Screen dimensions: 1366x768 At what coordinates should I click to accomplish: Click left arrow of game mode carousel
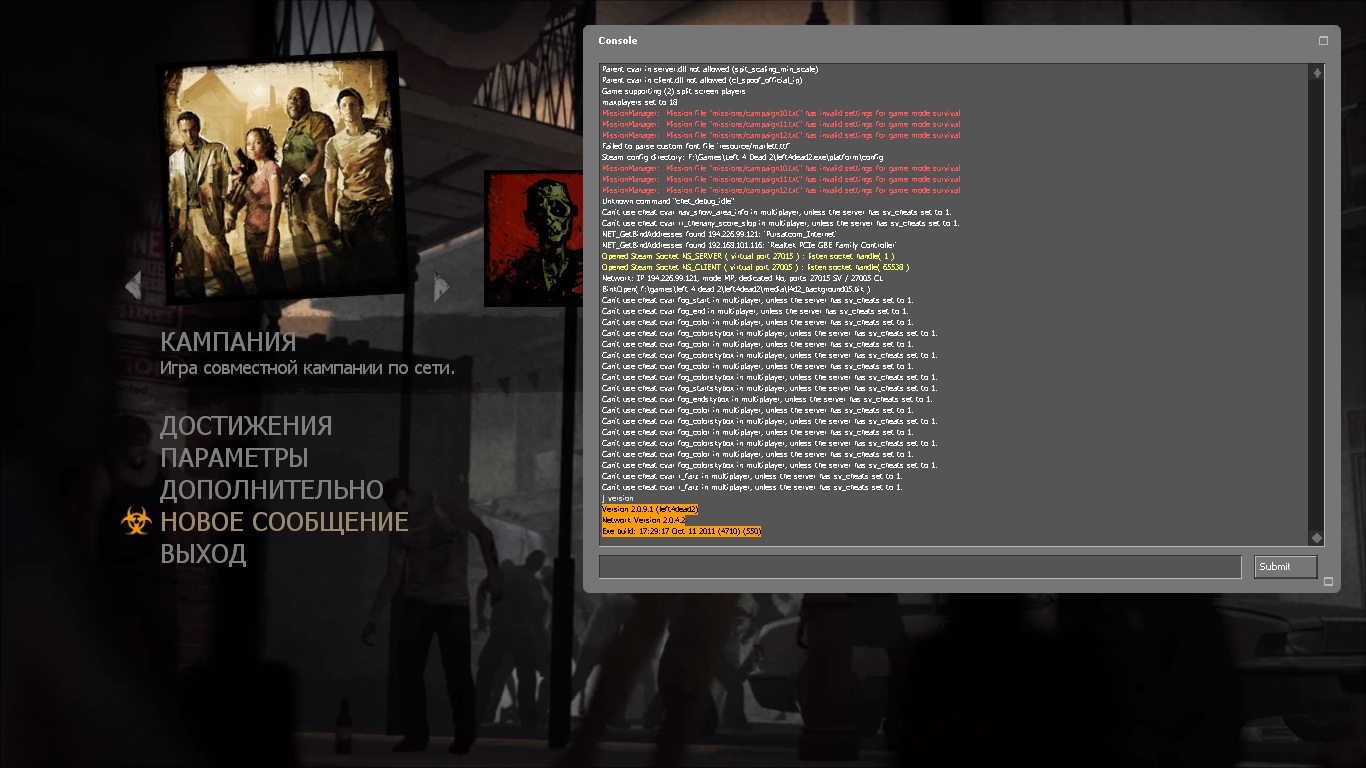point(133,286)
